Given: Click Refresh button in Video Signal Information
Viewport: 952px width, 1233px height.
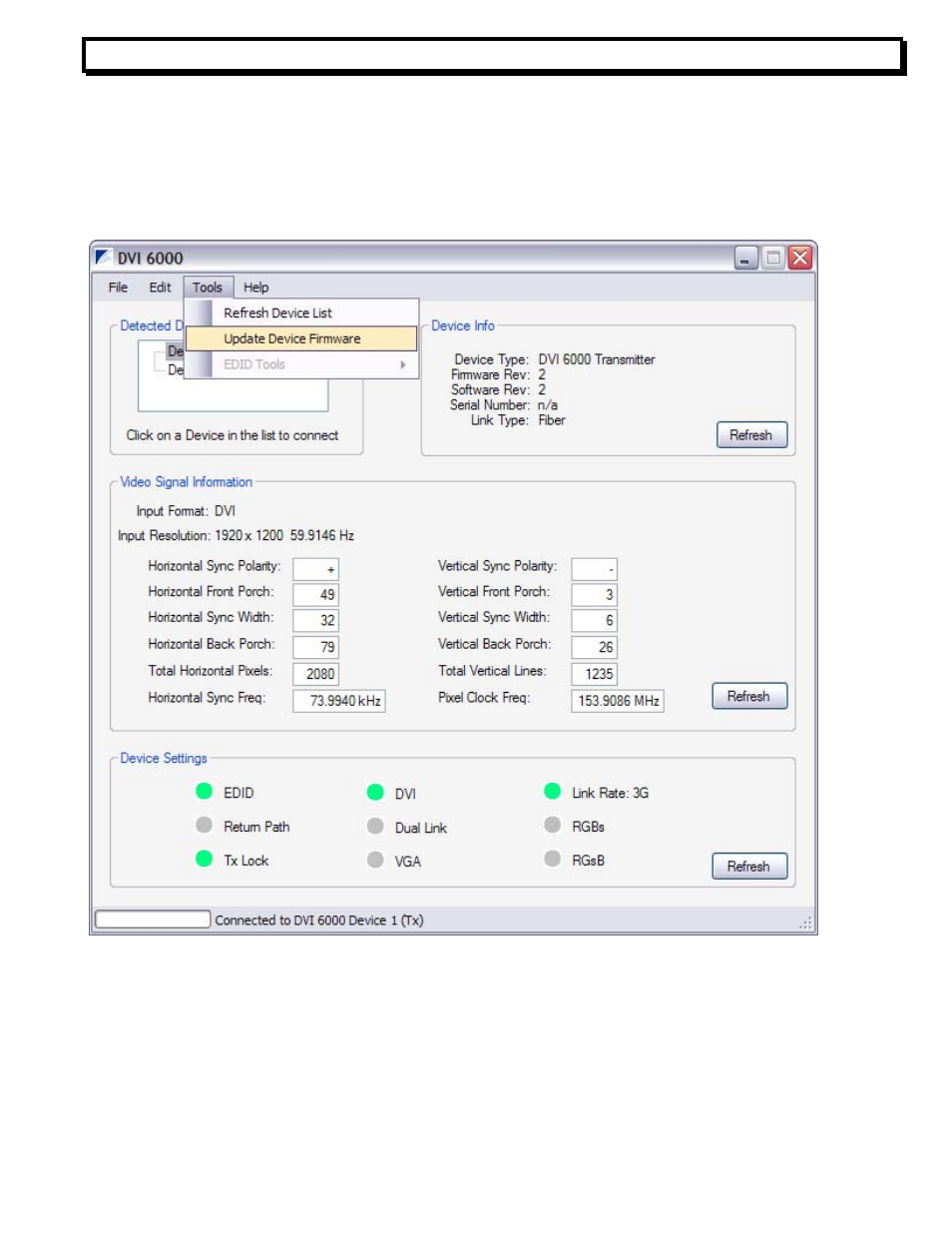Looking at the screenshot, I should click(748, 696).
